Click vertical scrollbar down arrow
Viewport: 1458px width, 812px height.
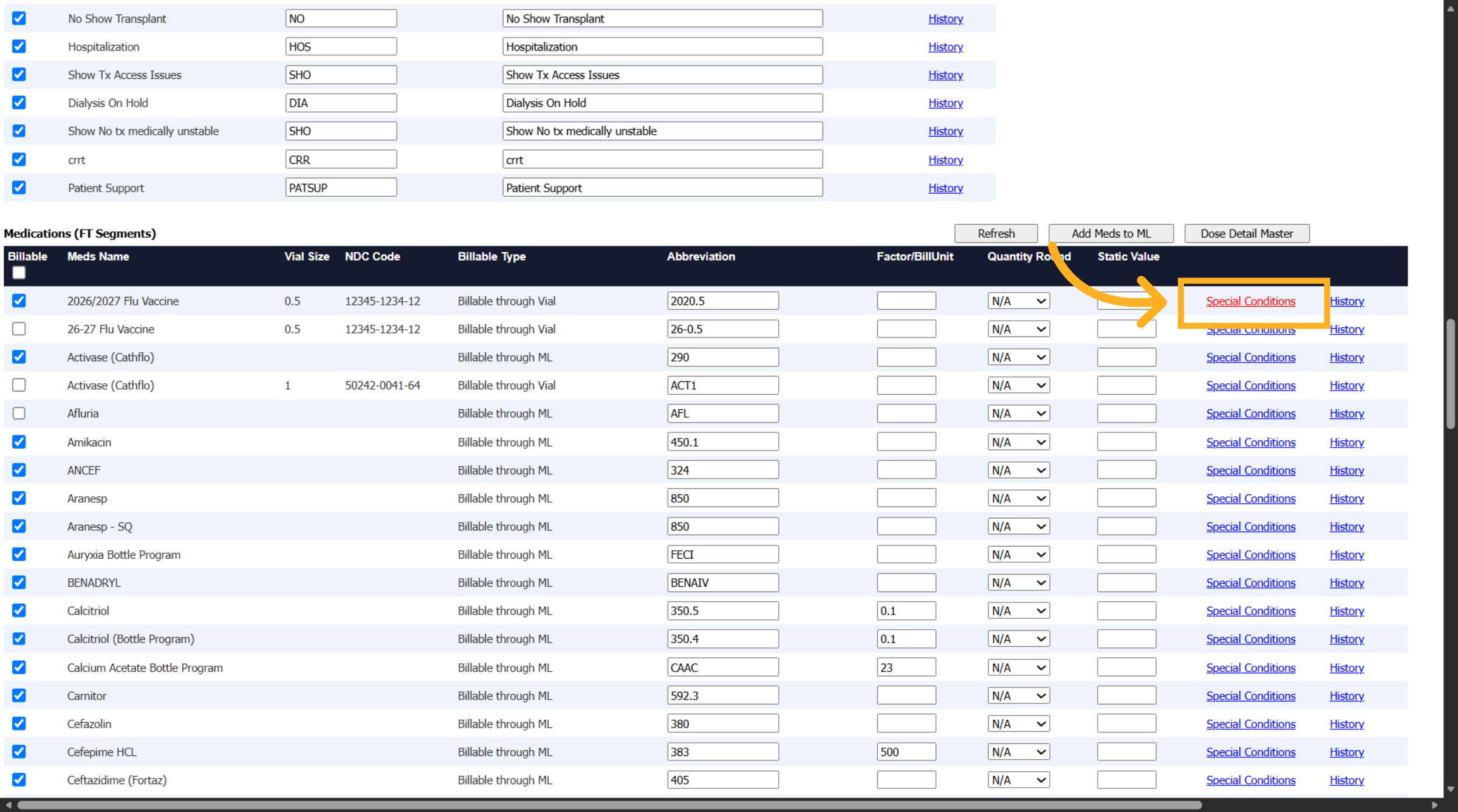[1451, 789]
